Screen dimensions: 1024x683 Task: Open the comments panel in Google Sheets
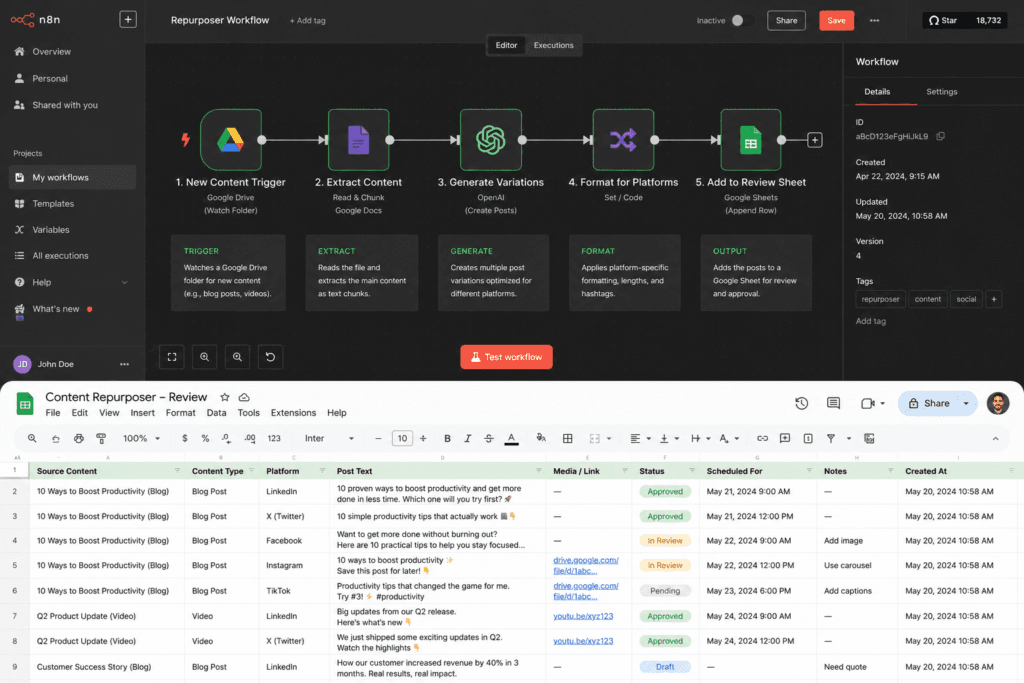click(833, 403)
